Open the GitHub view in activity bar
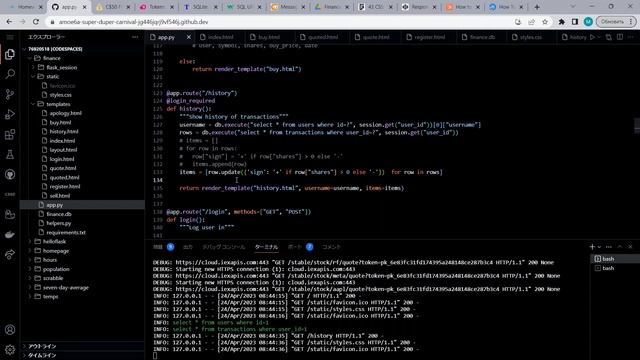The height and width of the screenshot is (360, 640). click(x=10, y=174)
